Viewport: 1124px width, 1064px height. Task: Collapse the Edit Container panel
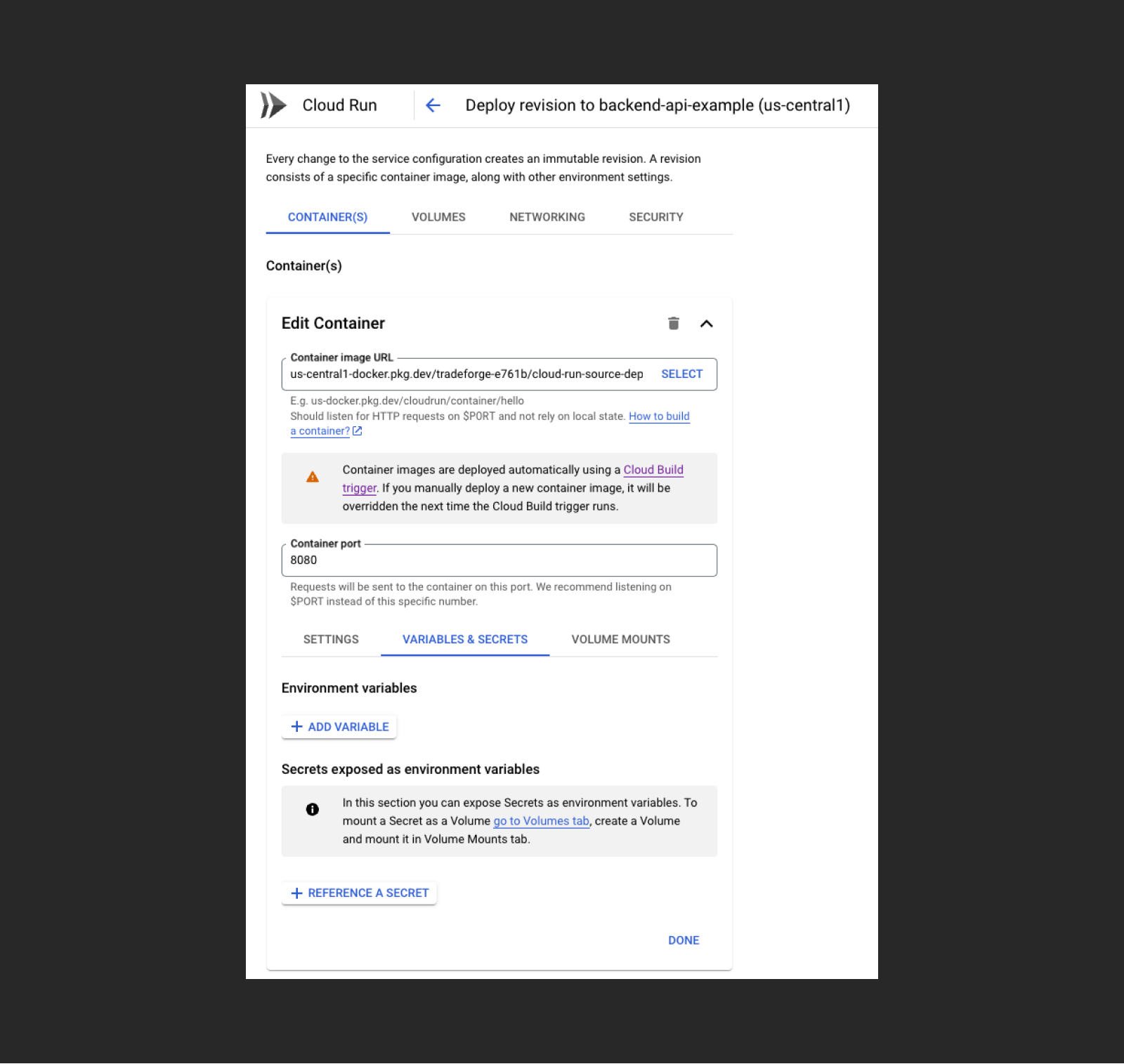(707, 323)
